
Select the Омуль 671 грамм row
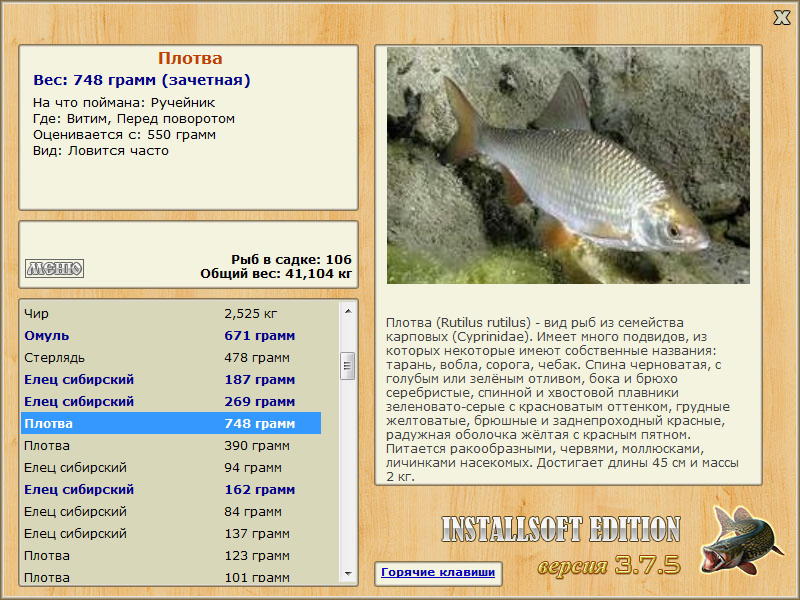171,335
